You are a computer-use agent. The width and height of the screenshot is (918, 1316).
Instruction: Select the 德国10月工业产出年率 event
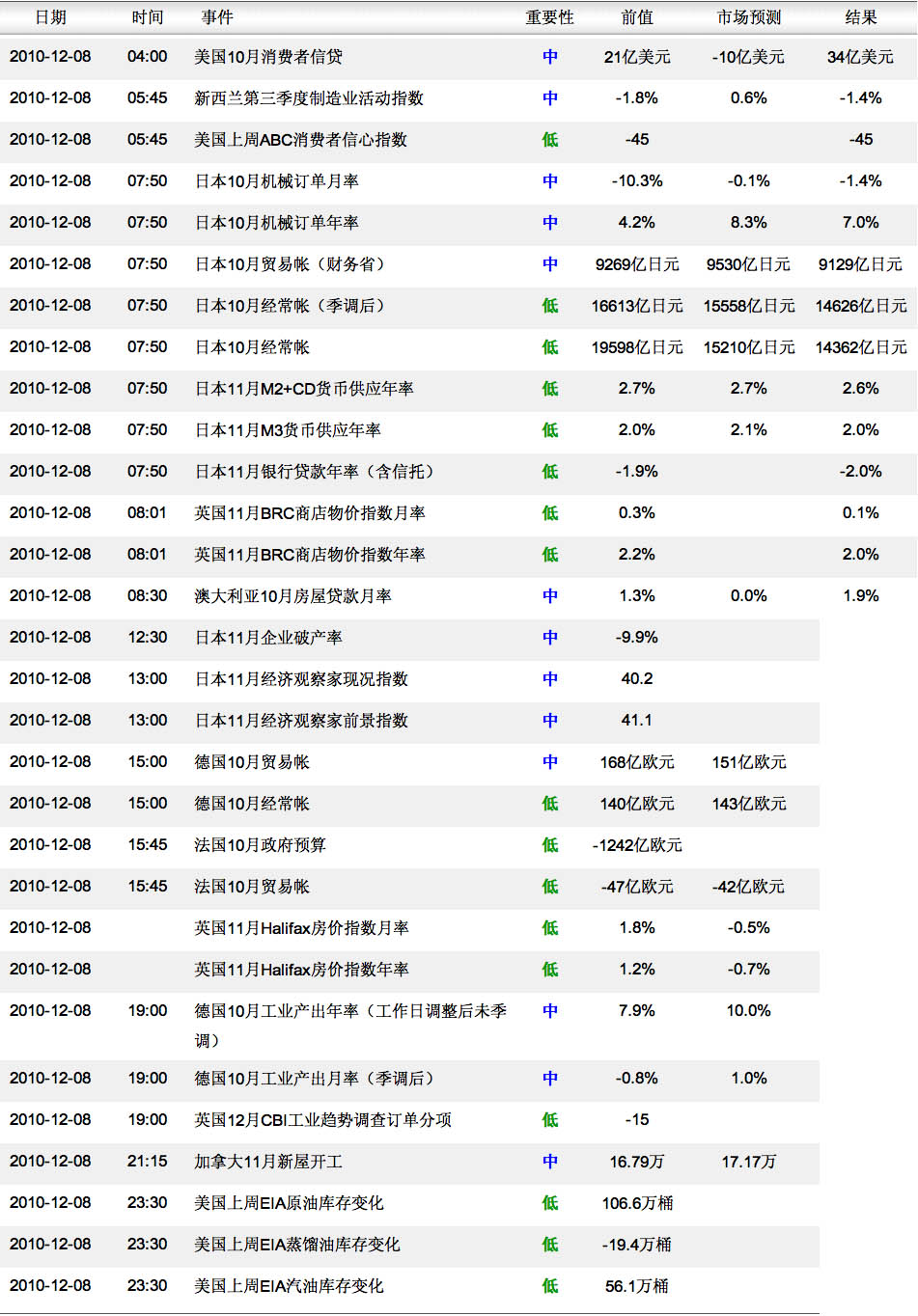(x=350, y=1026)
